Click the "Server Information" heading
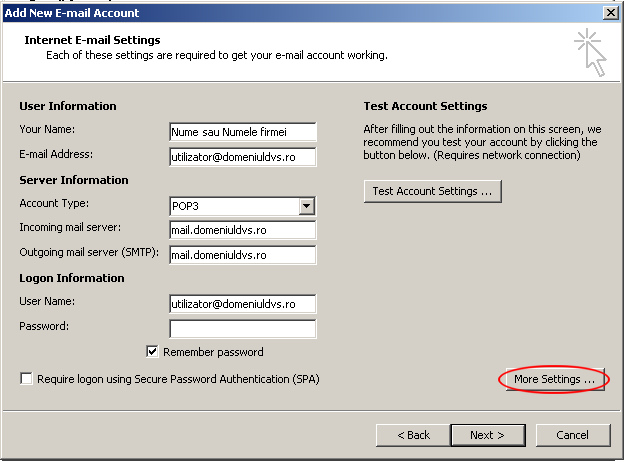The width and height of the screenshot is (625, 462). click(74, 180)
